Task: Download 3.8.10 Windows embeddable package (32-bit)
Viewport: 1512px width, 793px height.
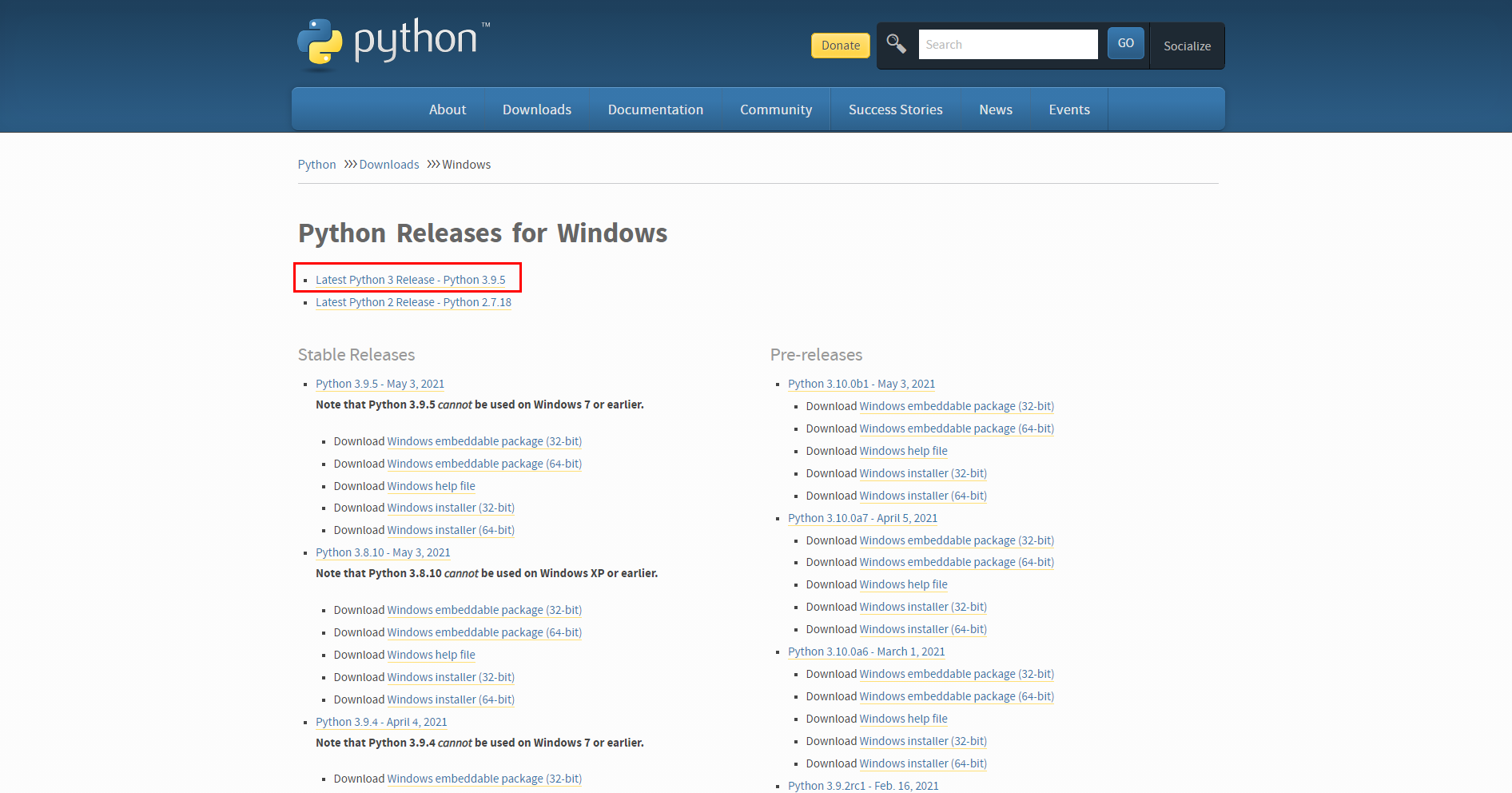Action: coord(484,610)
